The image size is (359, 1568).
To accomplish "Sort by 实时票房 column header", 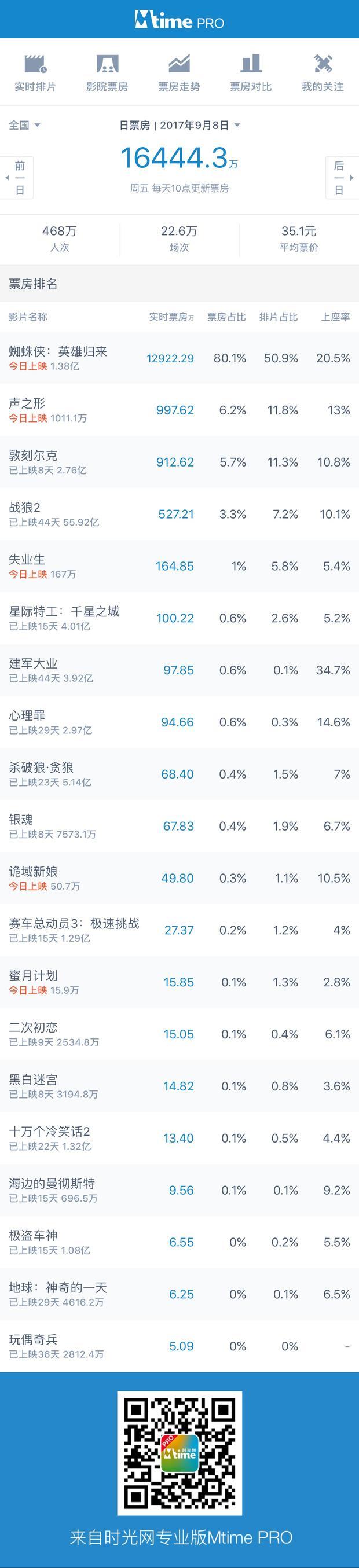I will click(x=171, y=317).
